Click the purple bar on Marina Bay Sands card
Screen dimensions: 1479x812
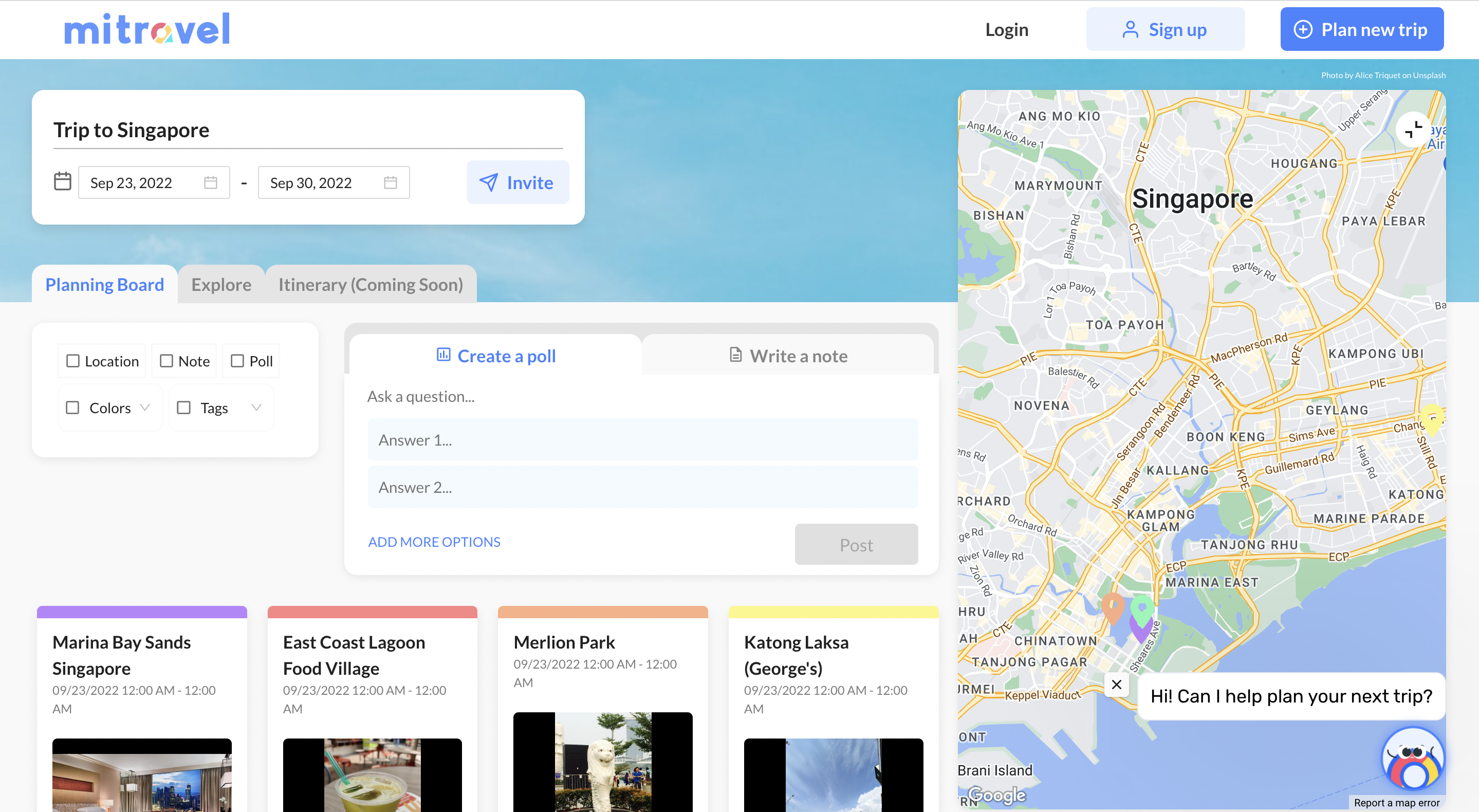(142, 612)
